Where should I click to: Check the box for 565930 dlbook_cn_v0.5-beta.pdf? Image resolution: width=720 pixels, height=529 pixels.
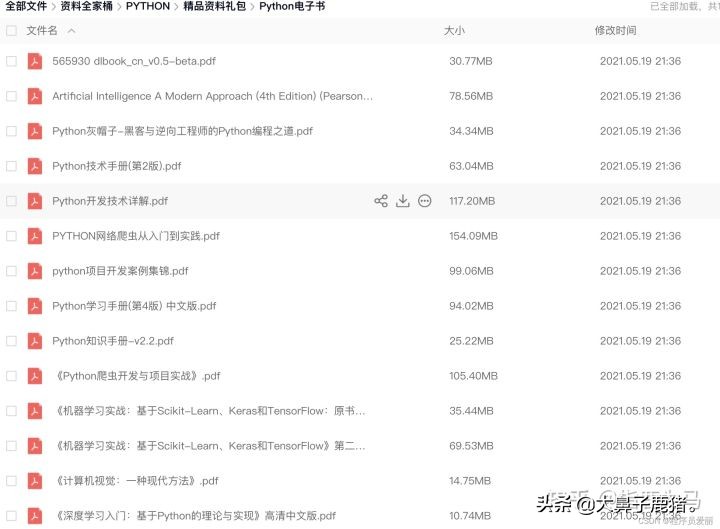pos(11,61)
